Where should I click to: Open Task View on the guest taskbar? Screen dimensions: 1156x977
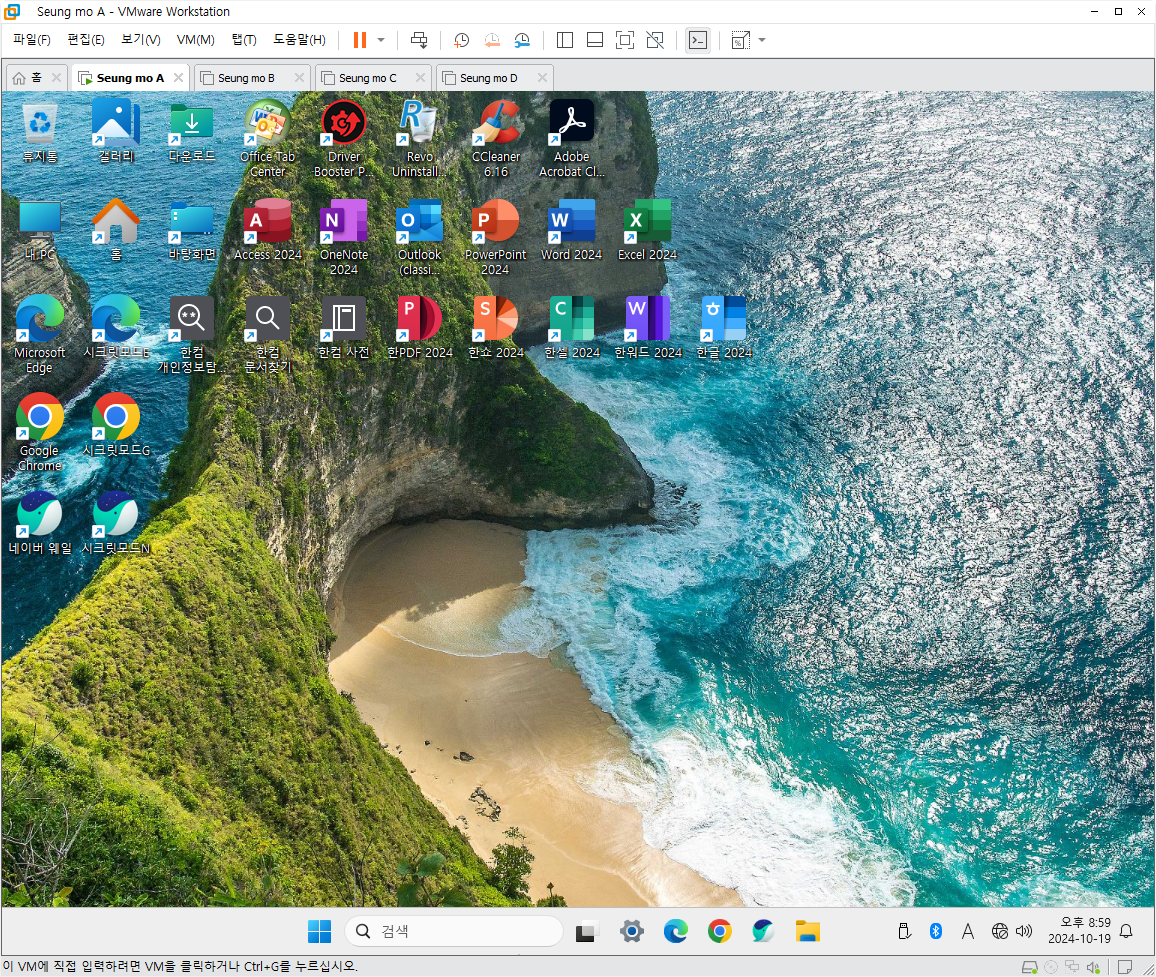pos(585,932)
